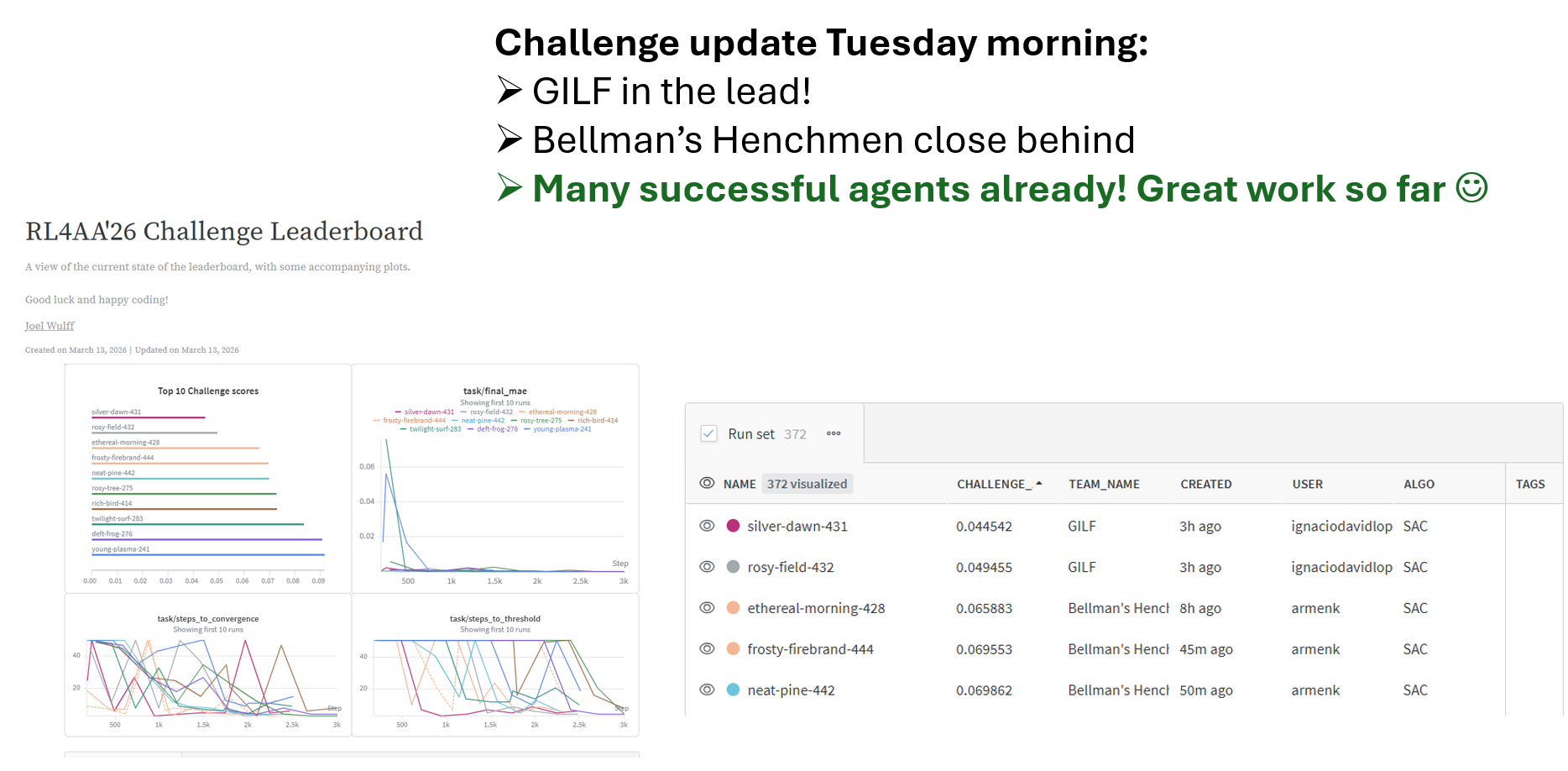The width and height of the screenshot is (1568, 771).
Task: Select the USER column header
Action: coord(1307,485)
